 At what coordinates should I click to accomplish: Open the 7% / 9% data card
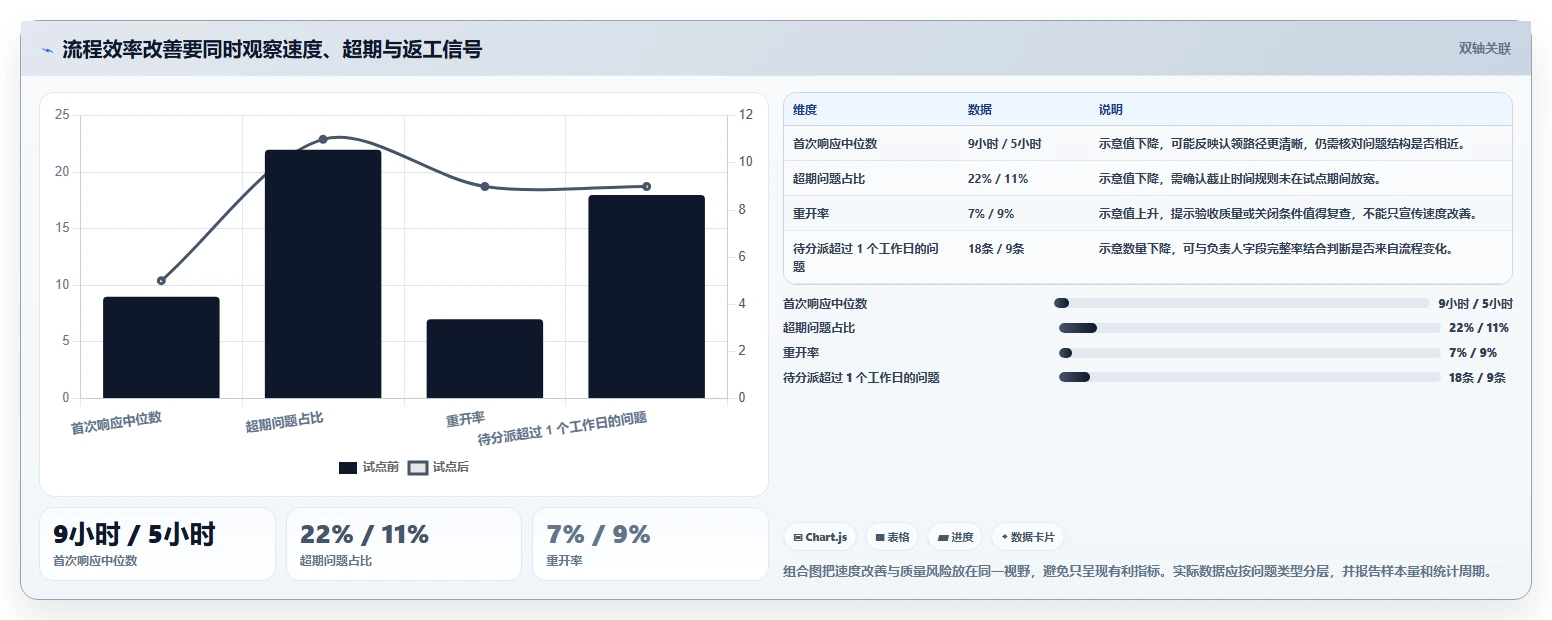(x=650, y=544)
